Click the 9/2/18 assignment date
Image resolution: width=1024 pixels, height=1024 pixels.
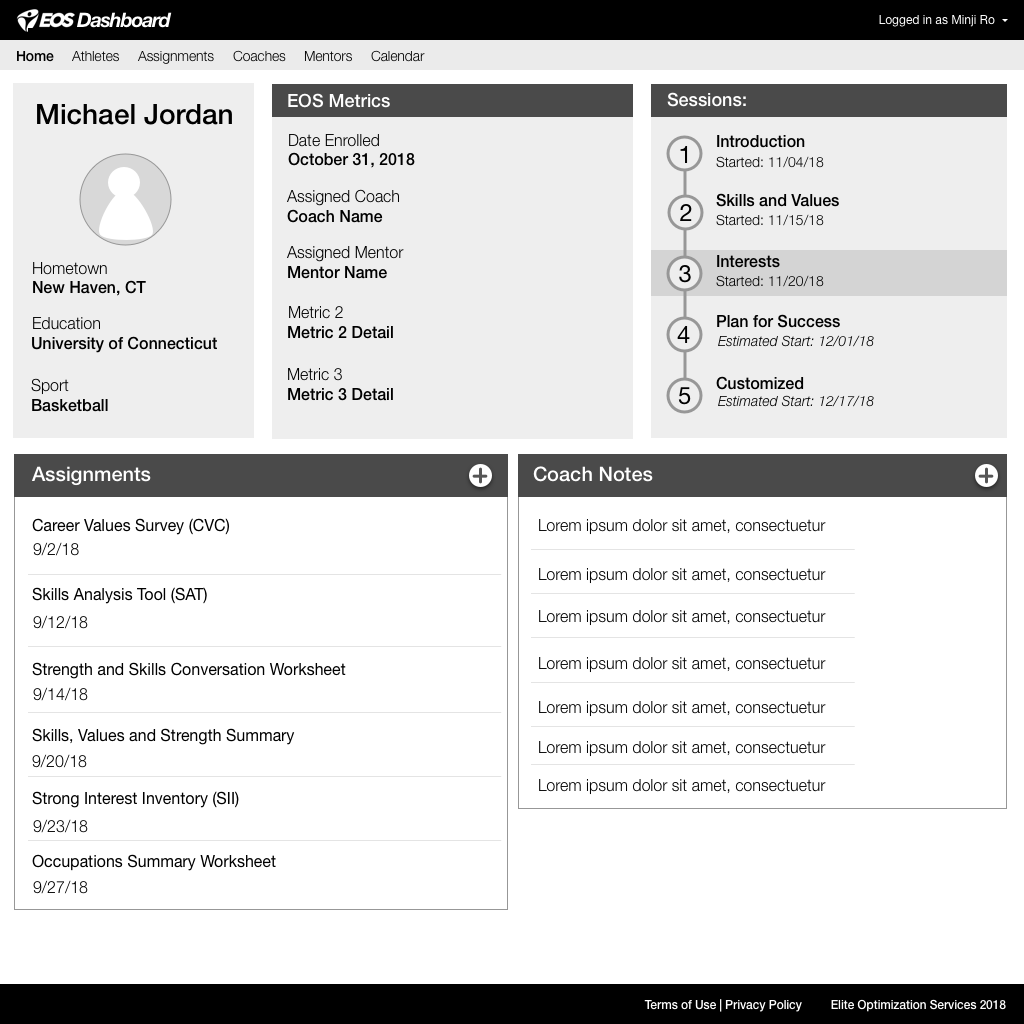pos(56,549)
